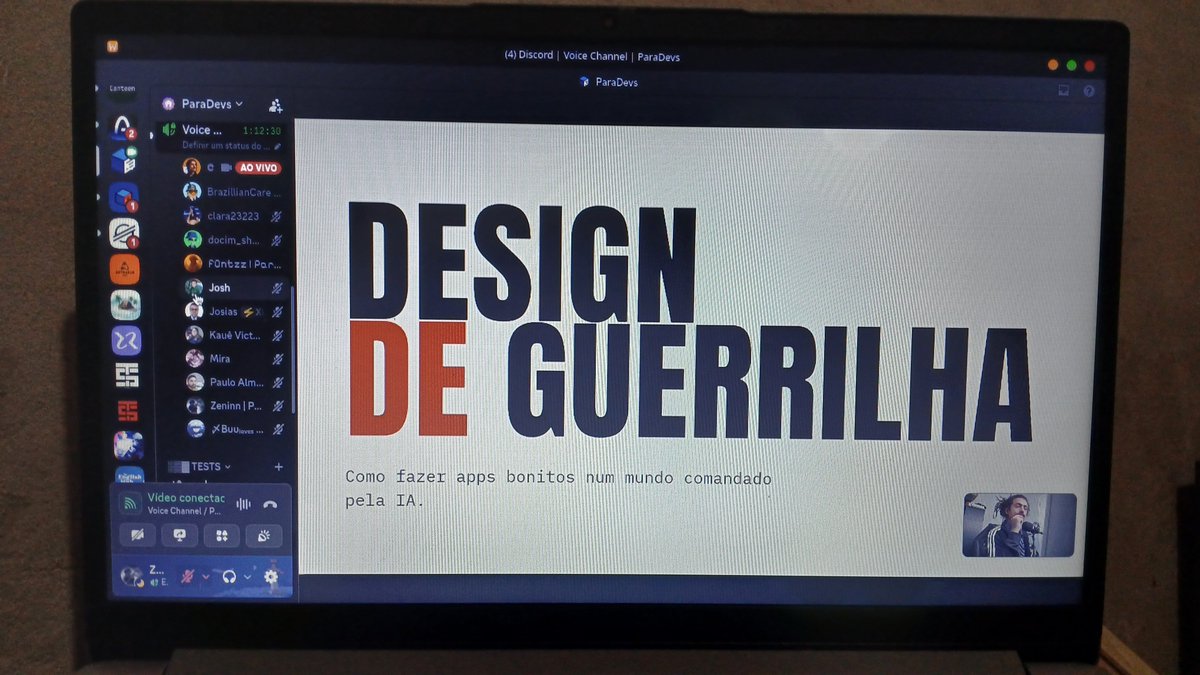Share your screen button

click(180, 535)
